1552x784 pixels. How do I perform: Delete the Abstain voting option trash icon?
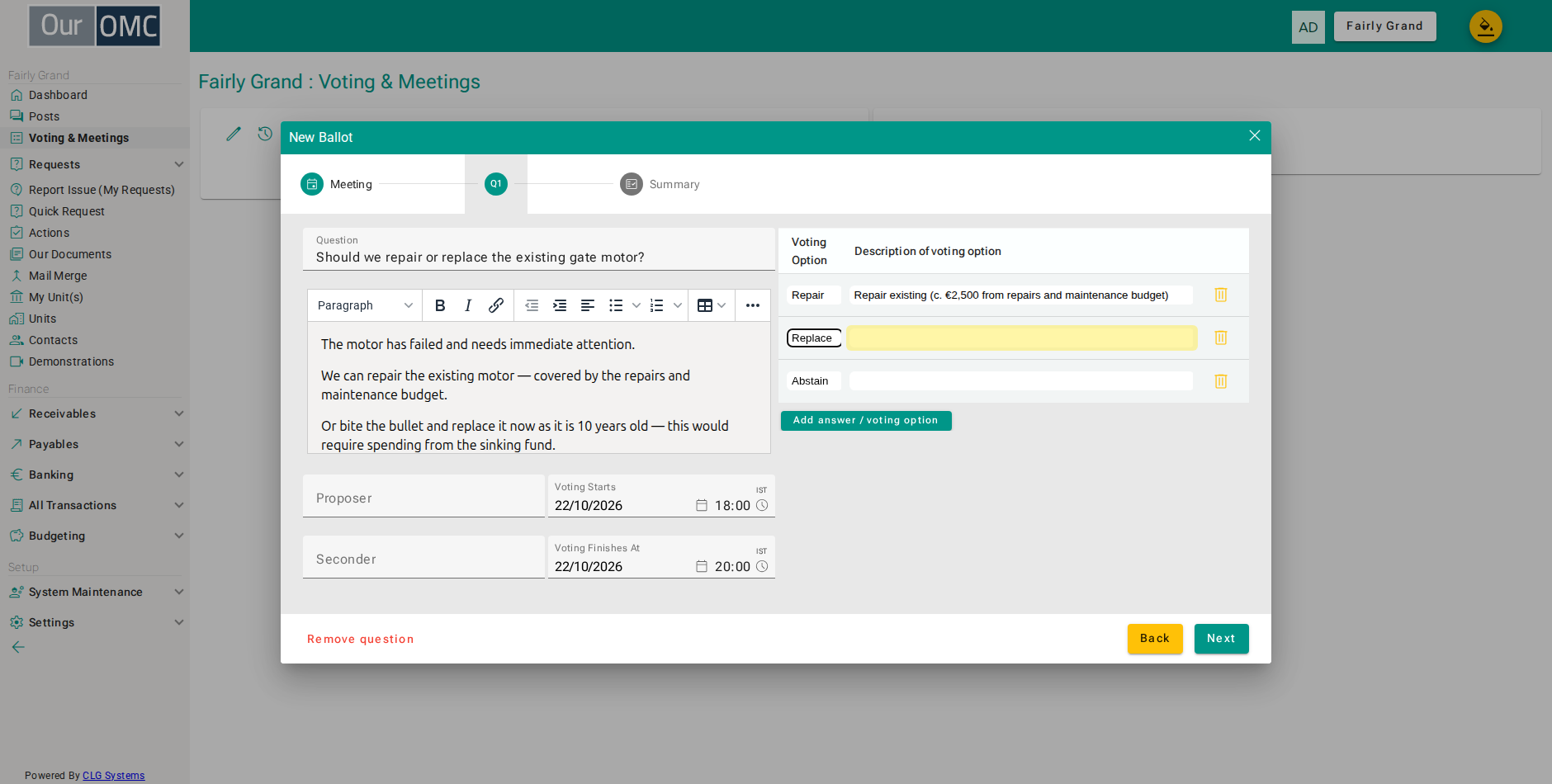[x=1221, y=381]
